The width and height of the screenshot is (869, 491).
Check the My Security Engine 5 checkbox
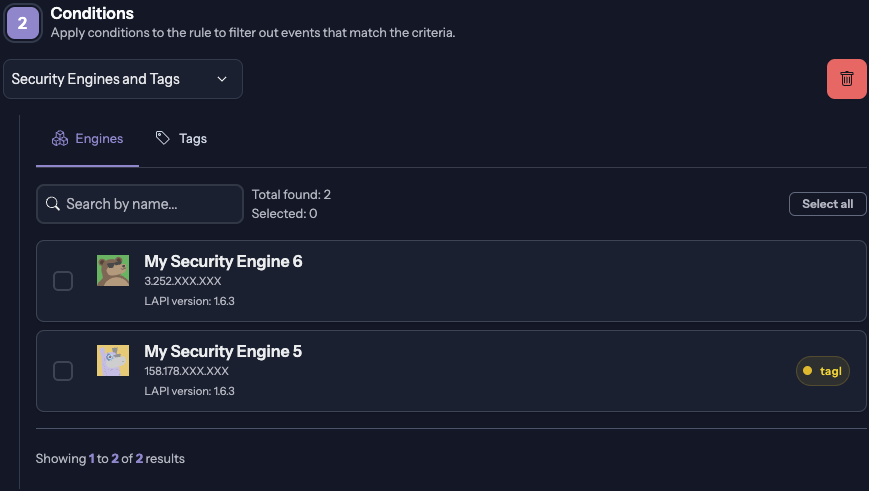(x=63, y=371)
